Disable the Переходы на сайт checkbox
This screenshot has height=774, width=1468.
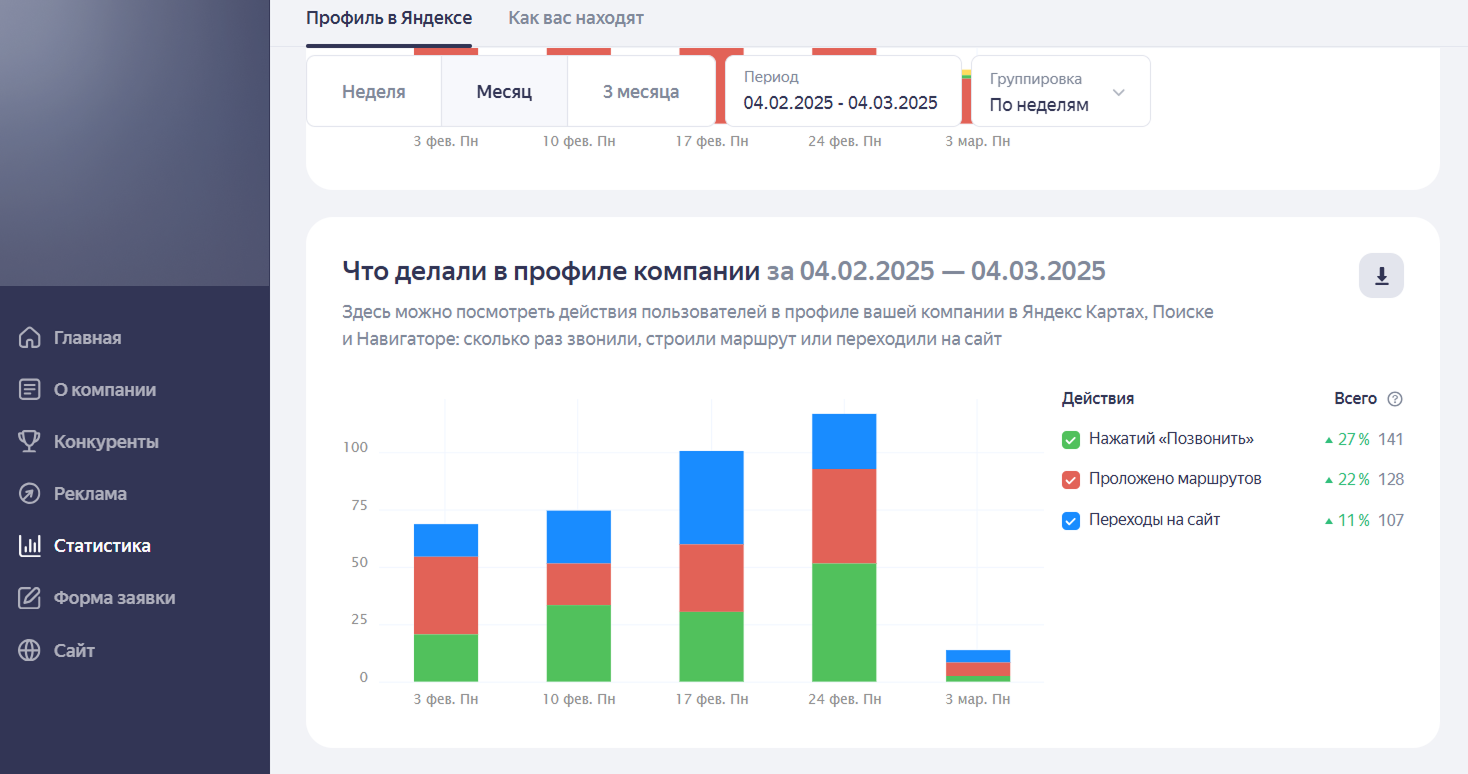1071,520
